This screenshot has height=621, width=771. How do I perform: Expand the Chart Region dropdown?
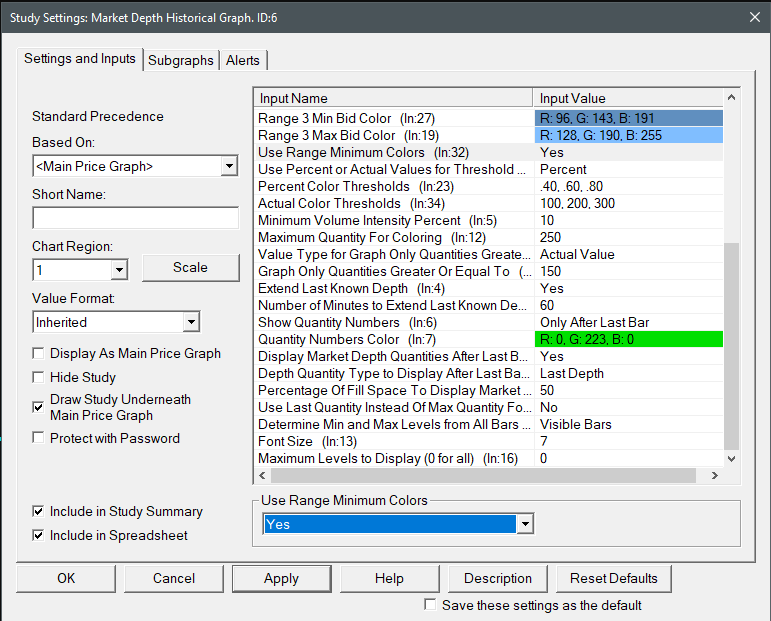click(119, 270)
